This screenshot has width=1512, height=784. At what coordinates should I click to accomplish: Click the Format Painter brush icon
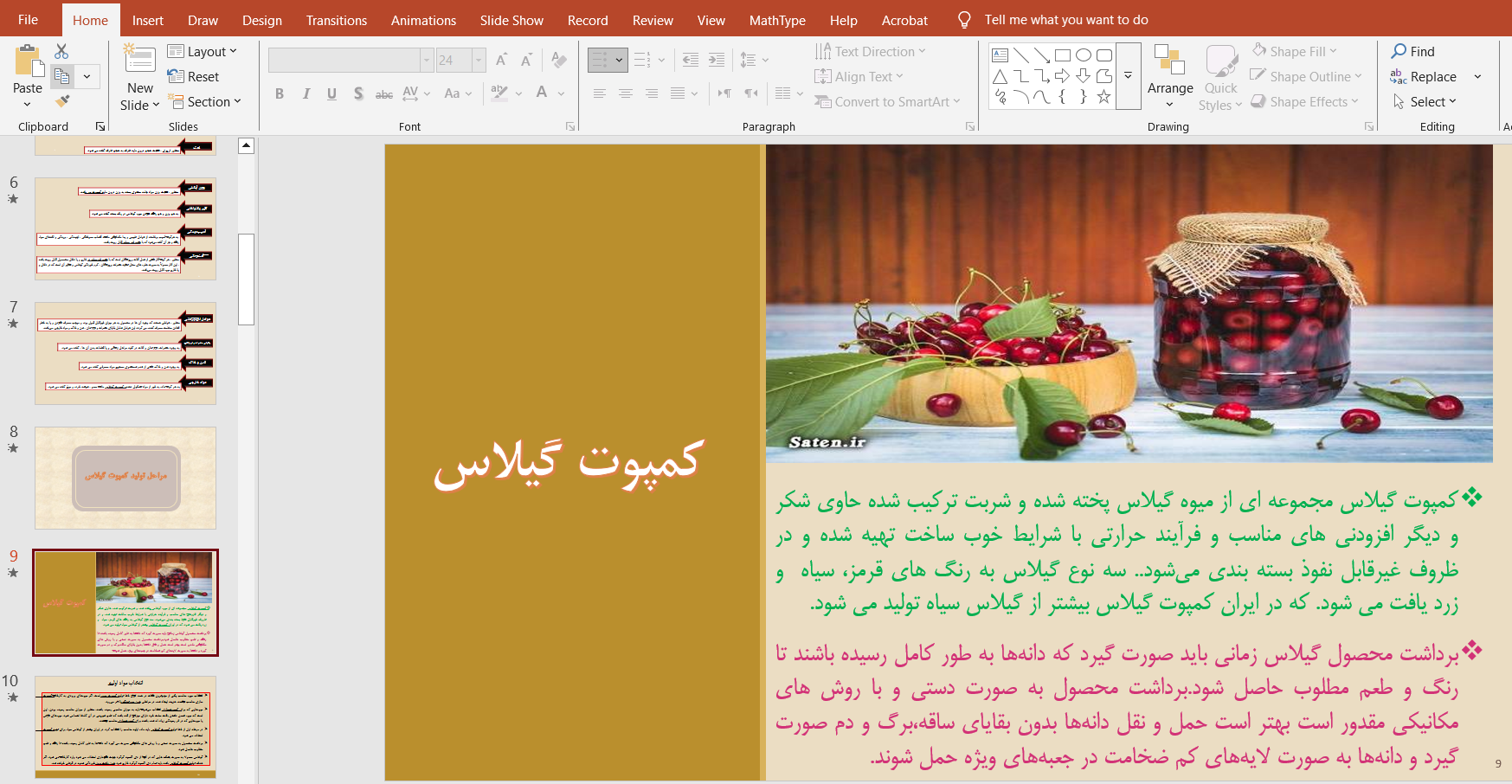pos(61,101)
